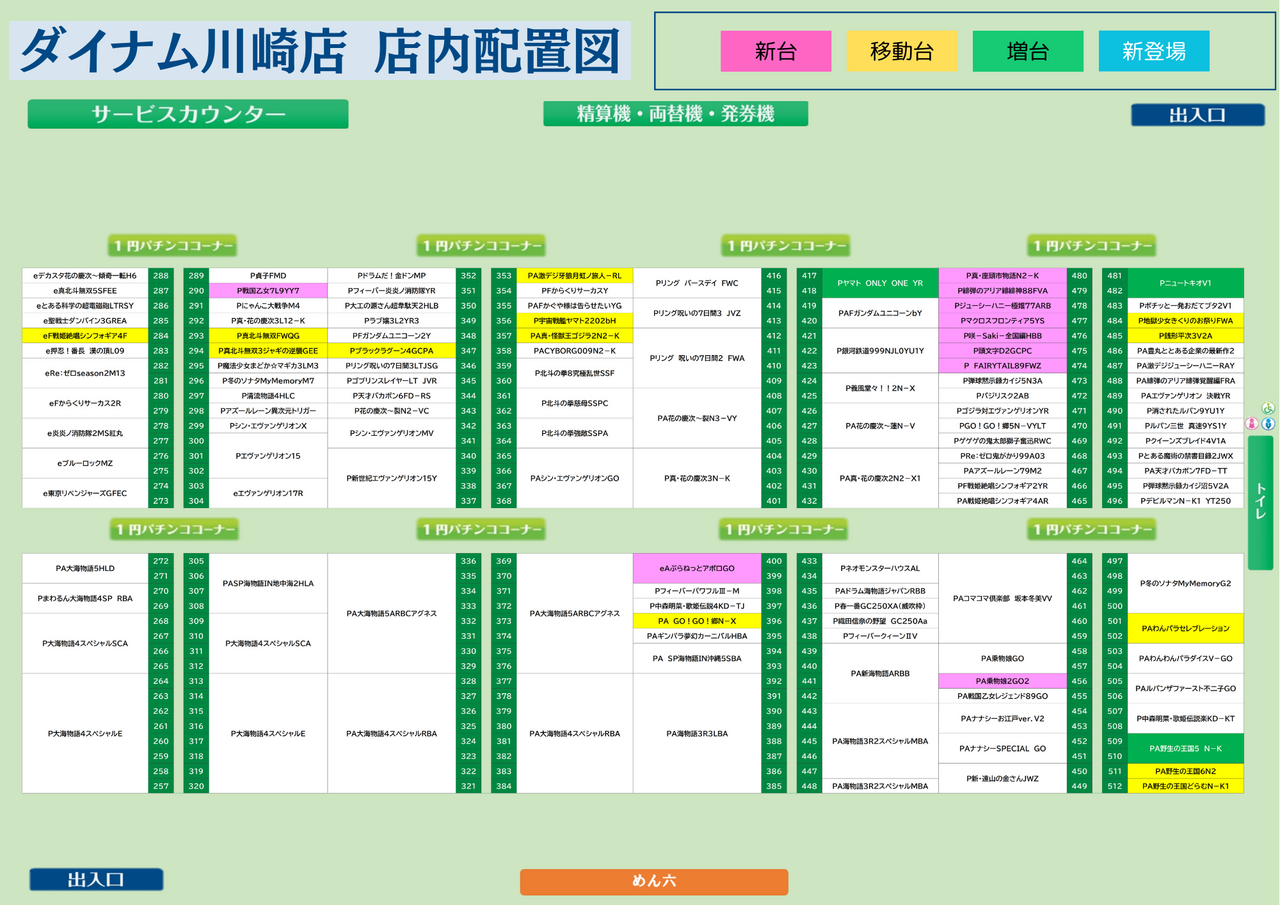The height and width of the screenshot is (905, 1280).
Task: Click the vertical トイレ sign
Action: [1261, 500]
